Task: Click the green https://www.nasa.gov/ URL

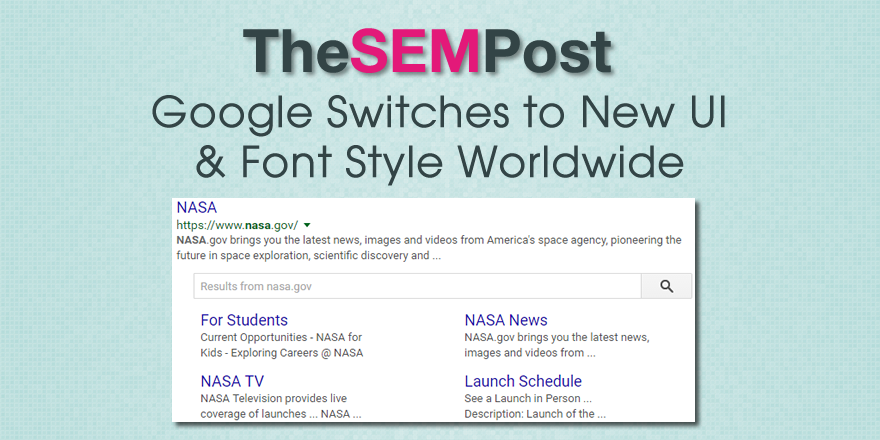Action: (237, 225)
